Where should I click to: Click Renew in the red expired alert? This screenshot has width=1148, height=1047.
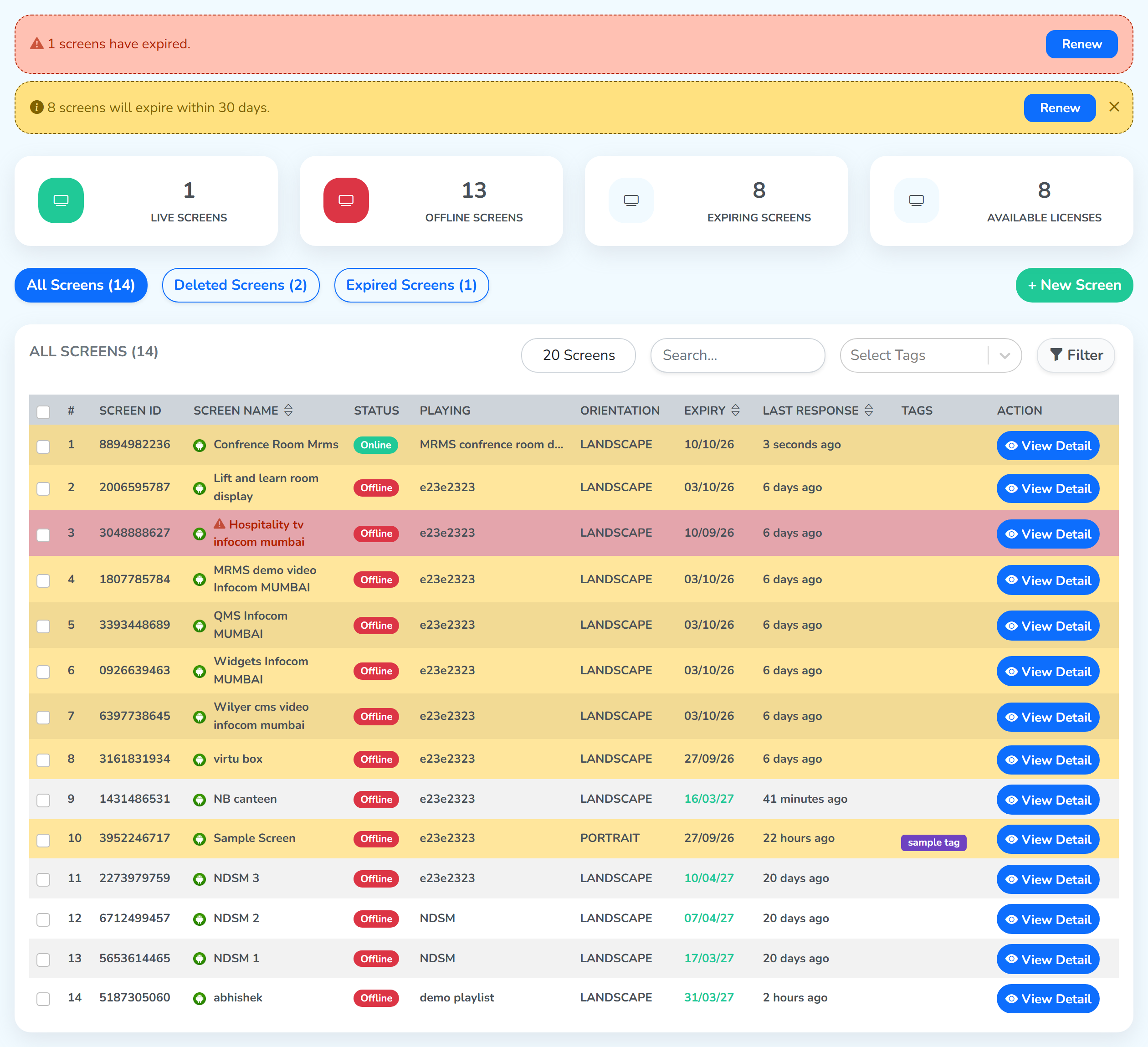click(1081, 44)
